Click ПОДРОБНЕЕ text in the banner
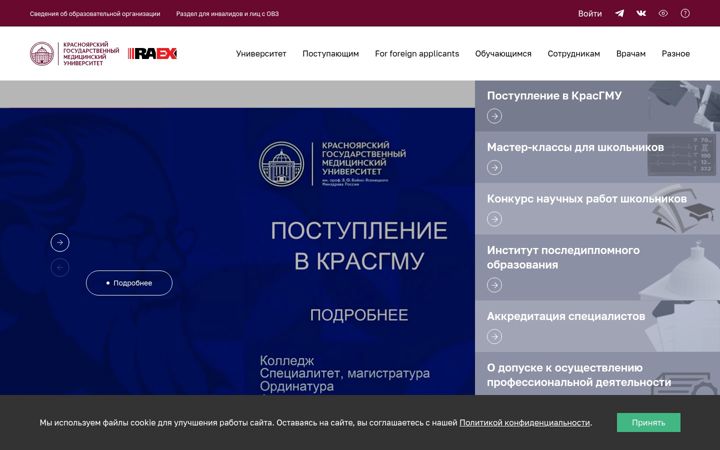Viewport: 720px width, 450px height. (359, 315)
